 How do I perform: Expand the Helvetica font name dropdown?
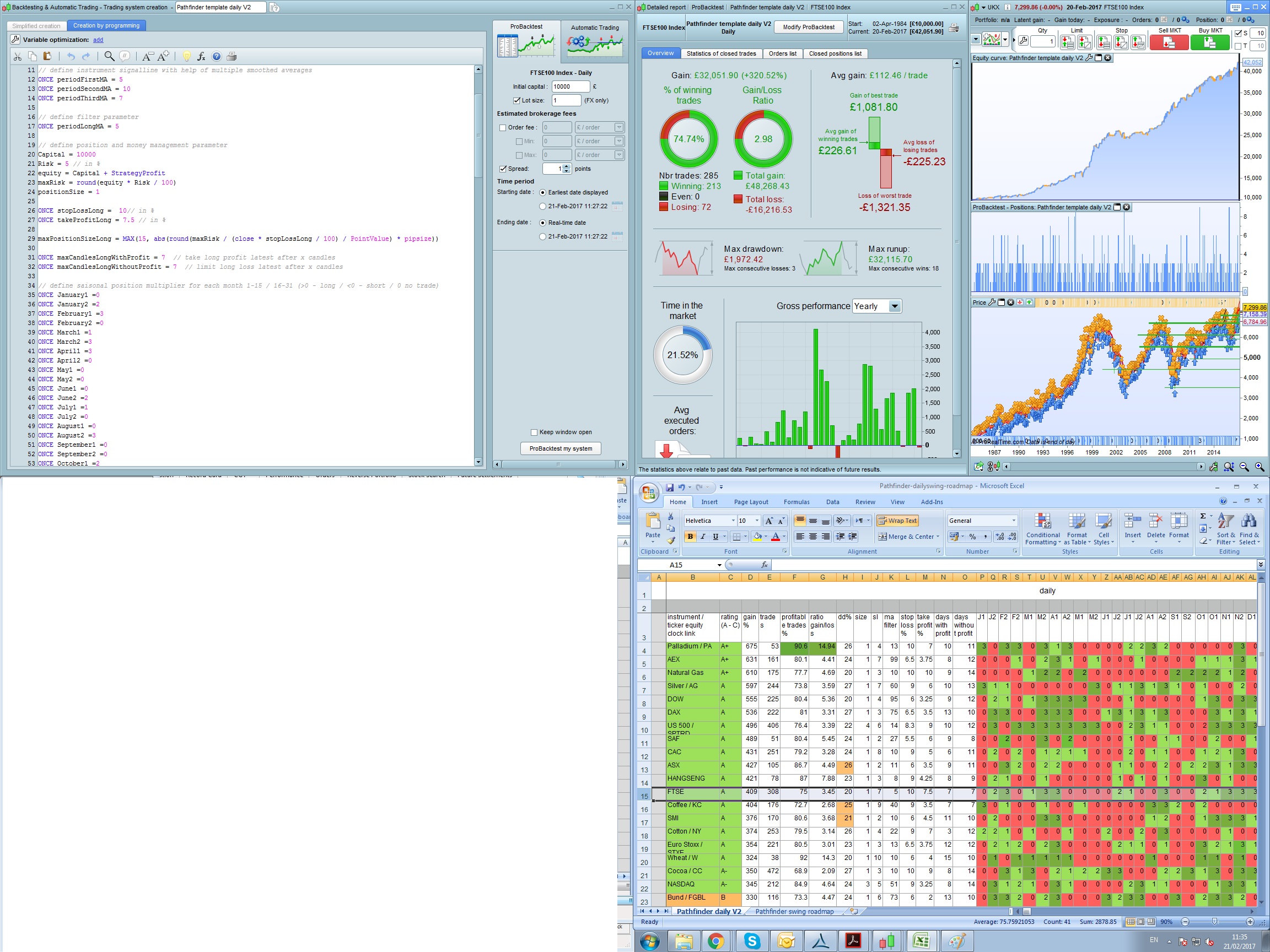(x=733, y=521)
